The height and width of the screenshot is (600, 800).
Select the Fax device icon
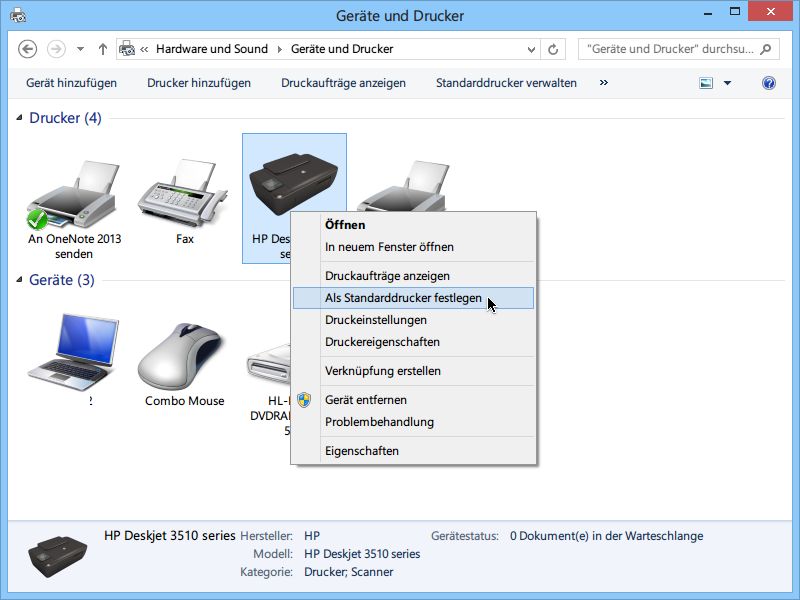click(x=183, y=194)
